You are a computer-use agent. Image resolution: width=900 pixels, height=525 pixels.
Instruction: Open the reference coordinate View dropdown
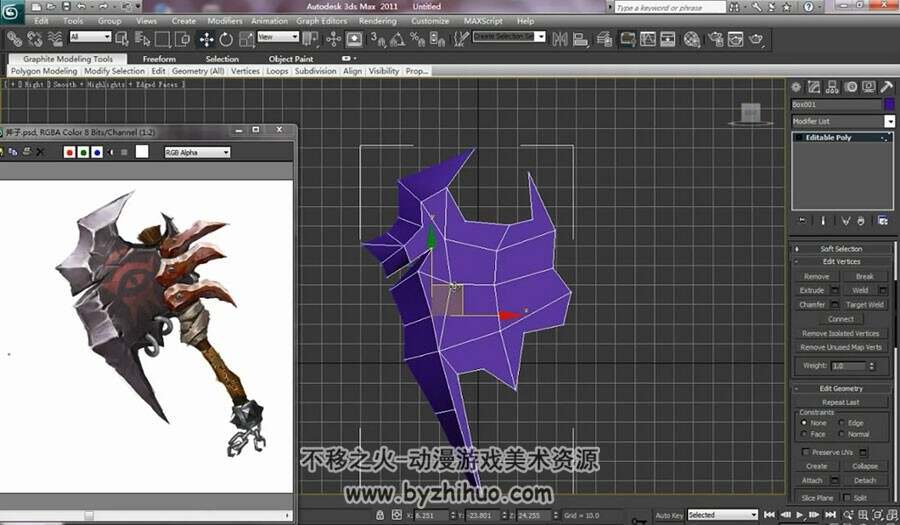point(278,37)
